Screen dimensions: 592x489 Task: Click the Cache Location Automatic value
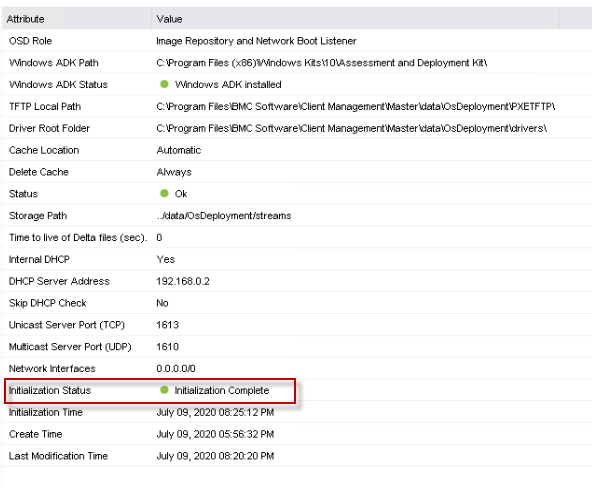coord(179,150)
